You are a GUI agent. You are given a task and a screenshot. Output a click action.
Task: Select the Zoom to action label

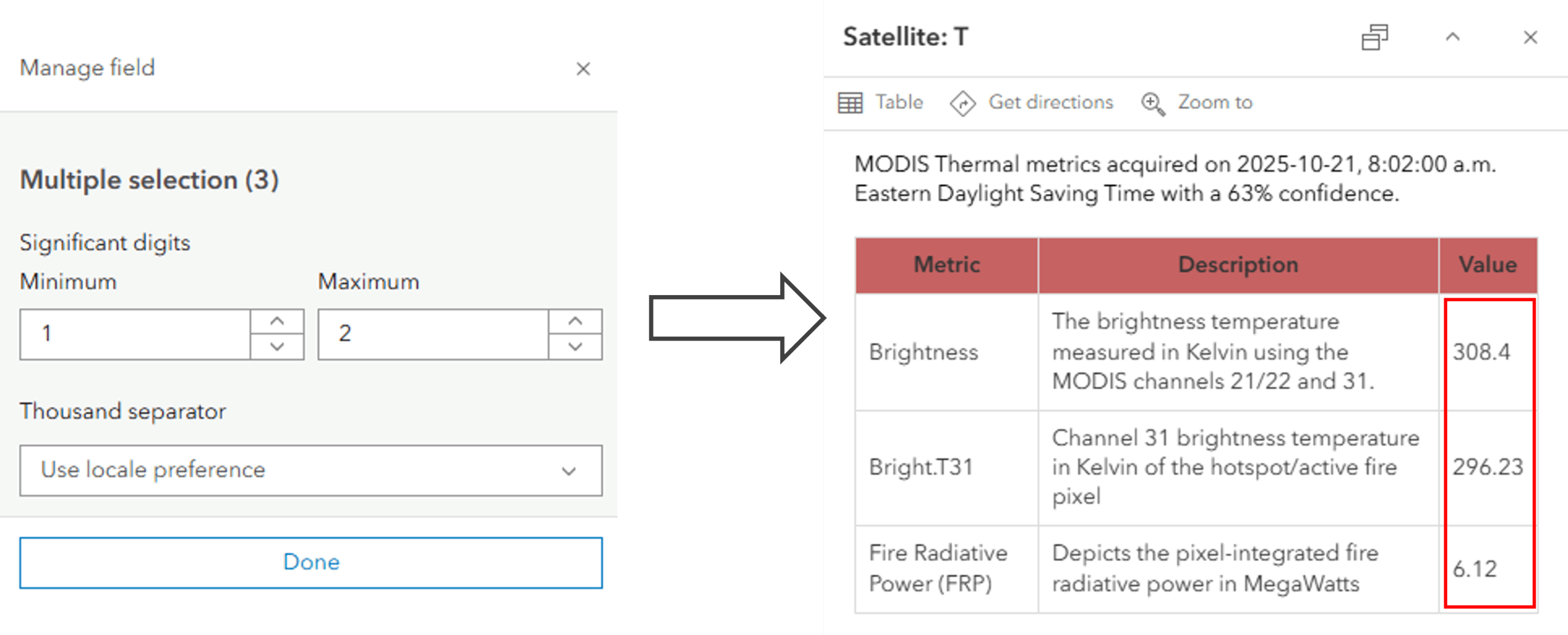pyautogui.click(x=1215, y=102)
